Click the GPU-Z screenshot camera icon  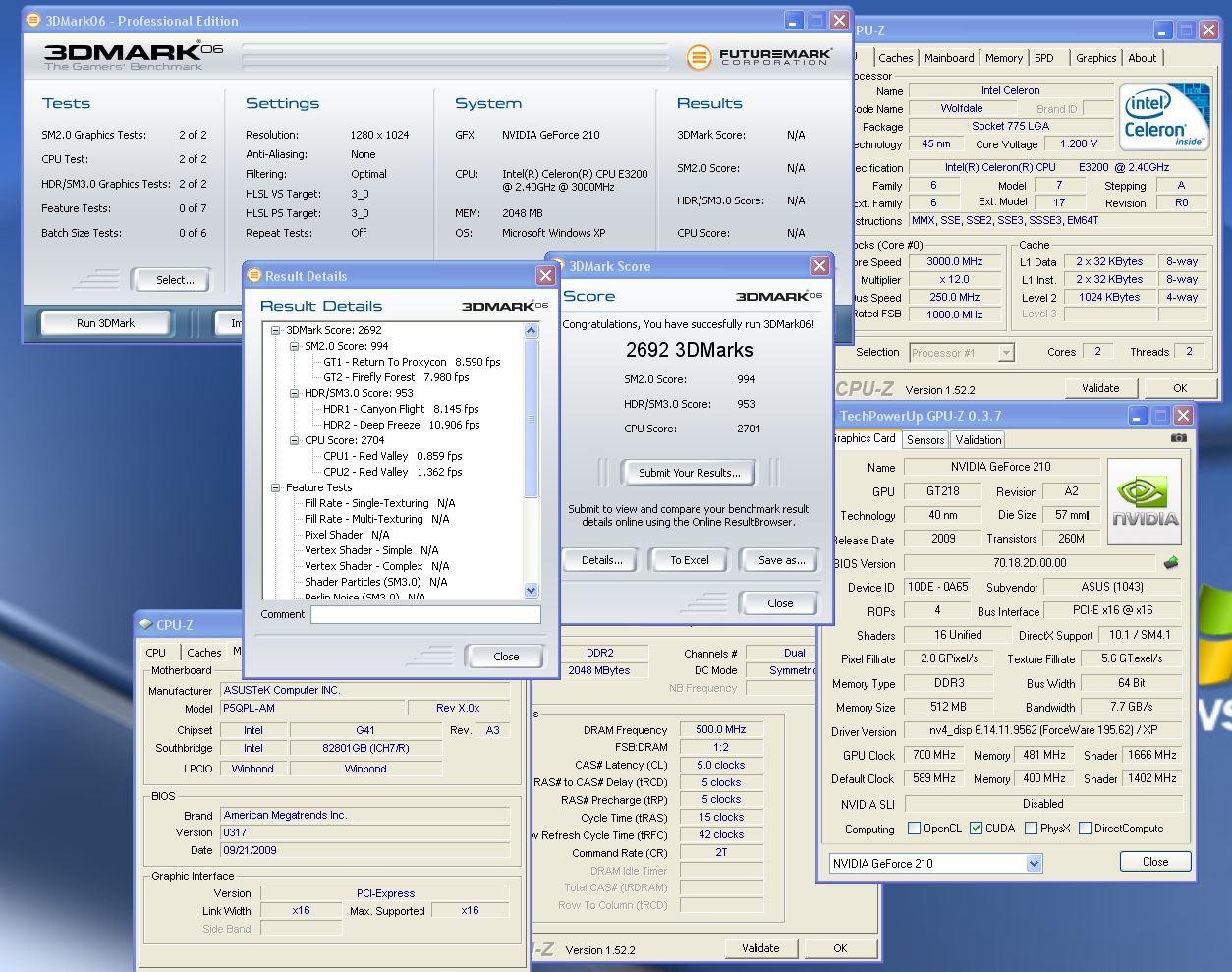(1179, 438)
